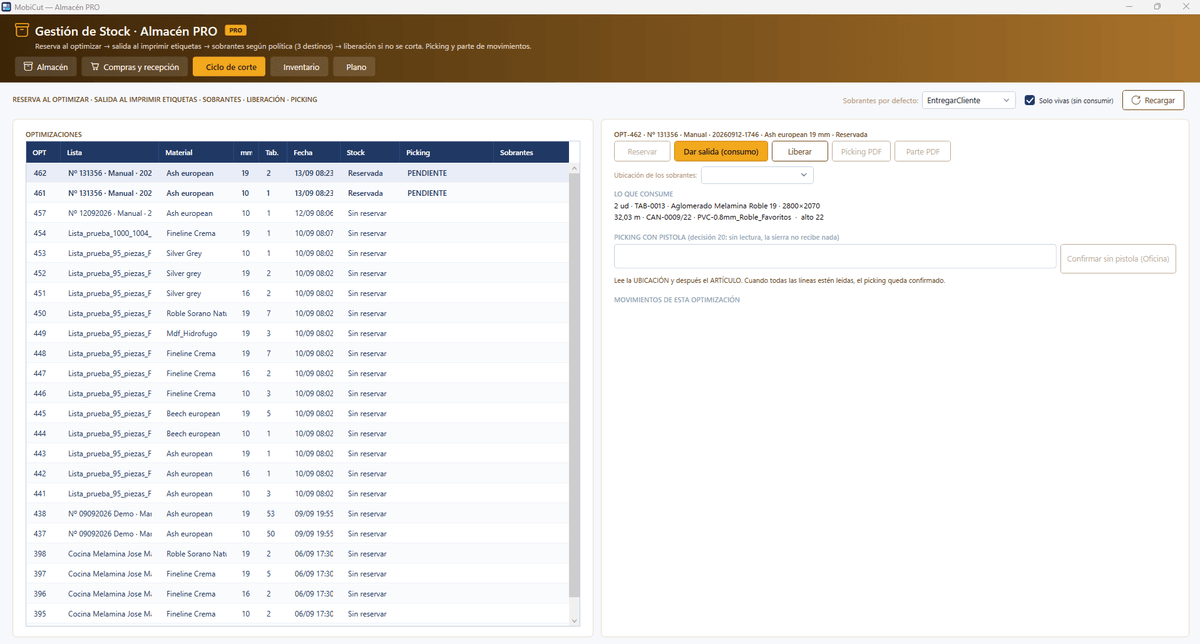Click the archive box icon beside Gestión de Stock
The width and height of the screenshot is (1200, 644).
click(x=22, y=31)
